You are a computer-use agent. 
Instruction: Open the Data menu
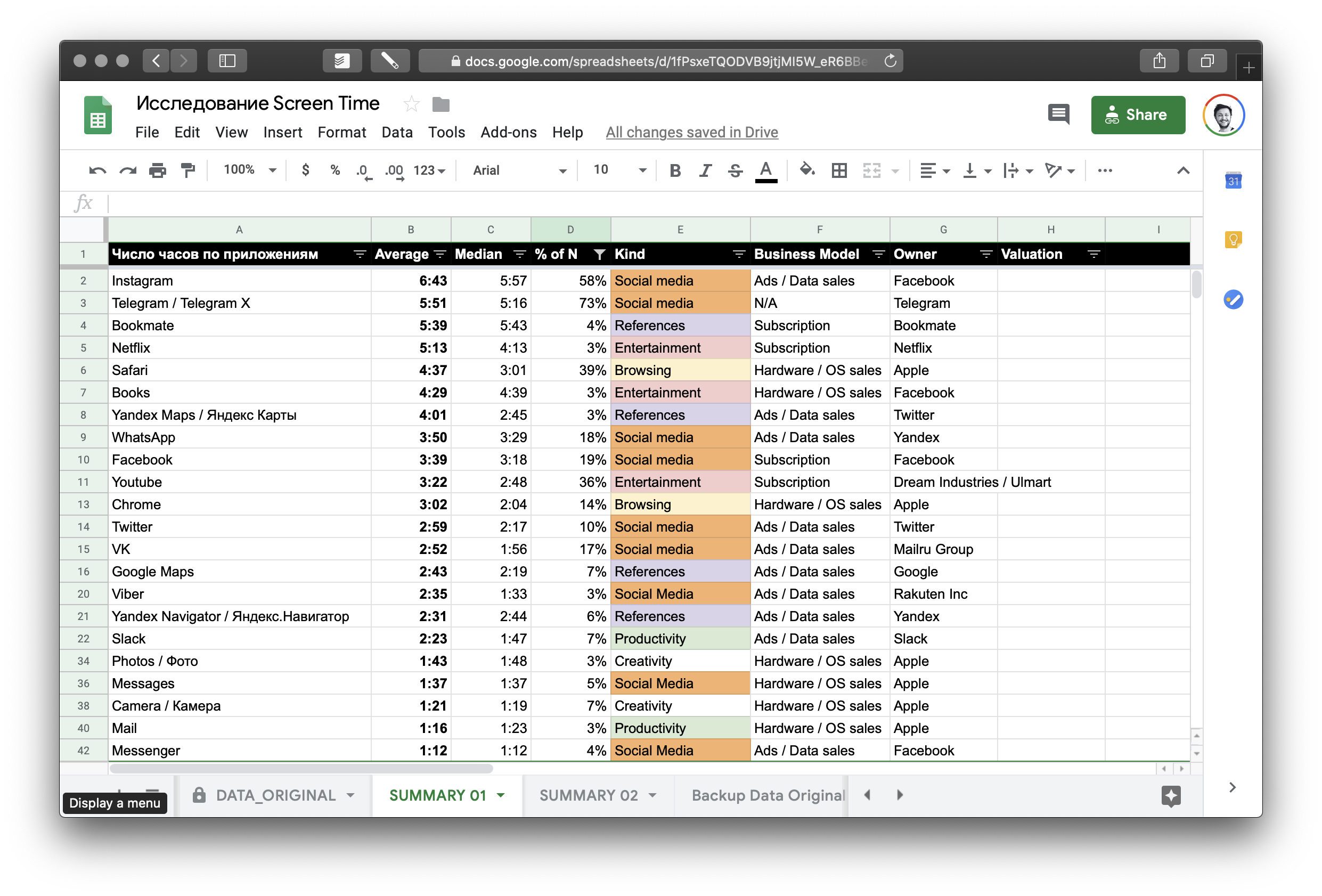point(396,132)
